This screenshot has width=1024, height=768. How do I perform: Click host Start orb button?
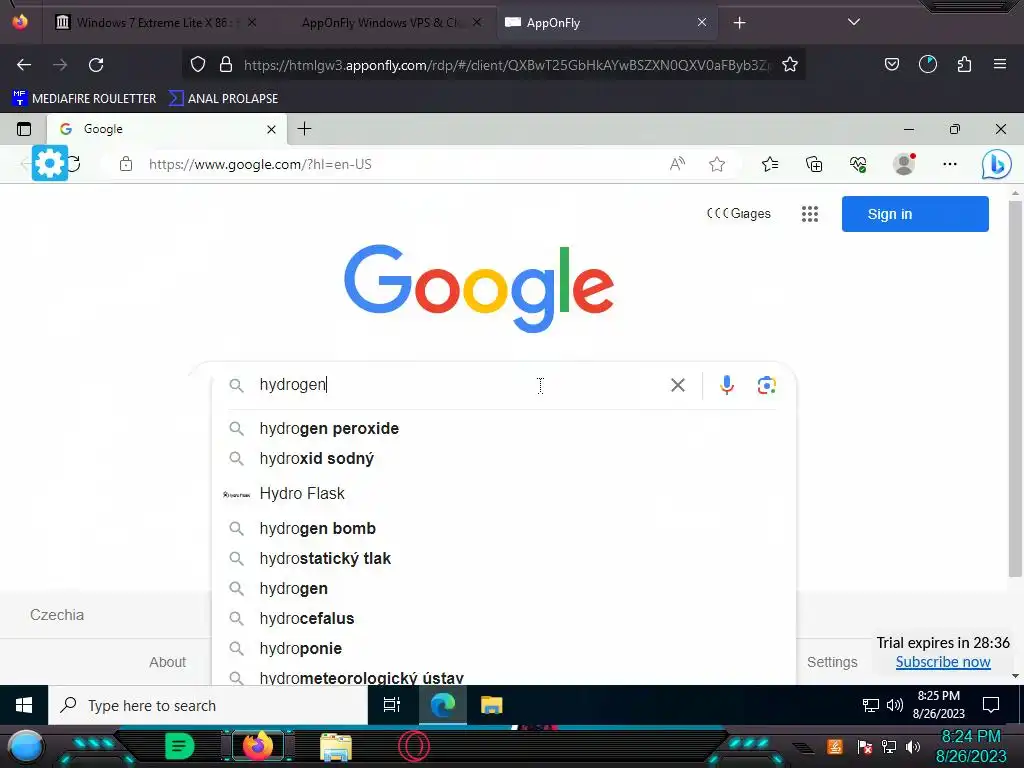coord(26,748)
